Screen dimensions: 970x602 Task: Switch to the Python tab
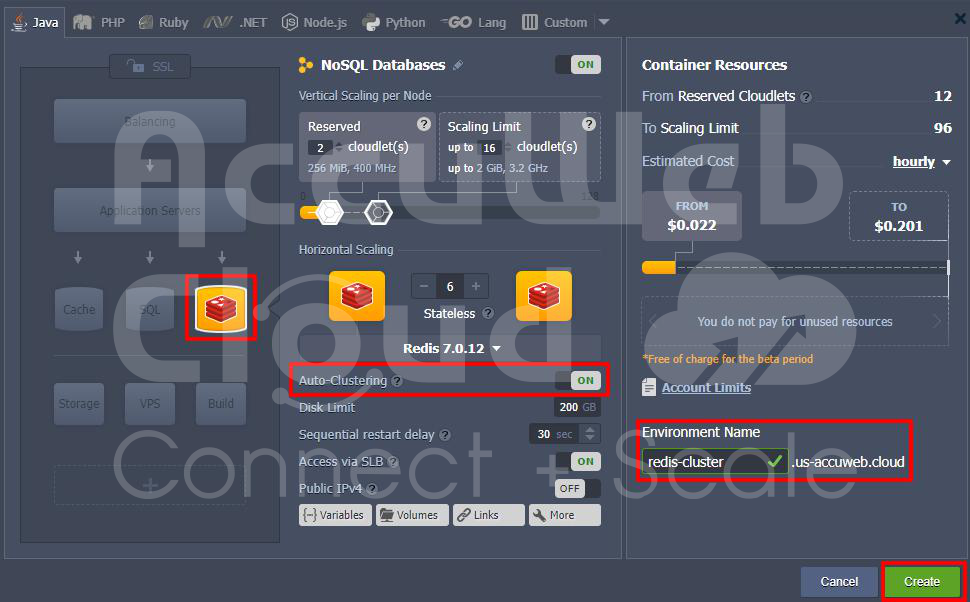(393, 22)
